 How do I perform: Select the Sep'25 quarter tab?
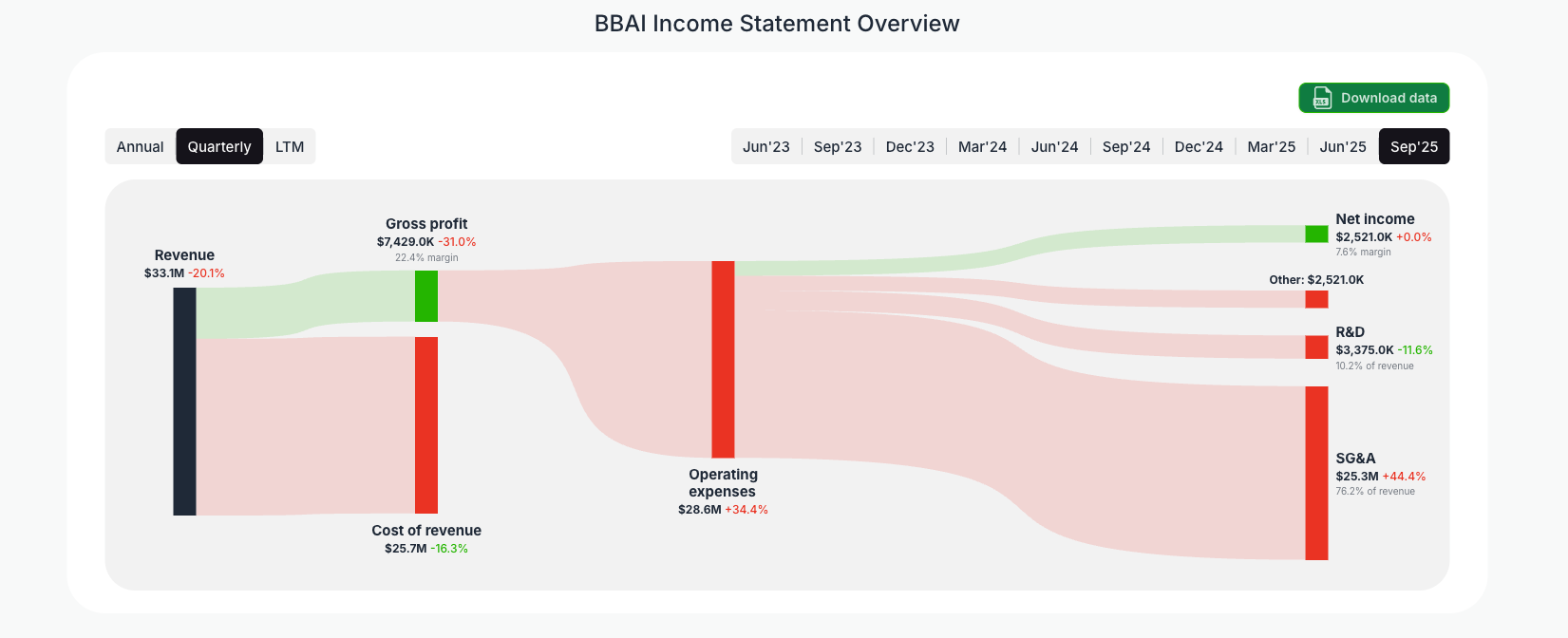pos(1414,146)
